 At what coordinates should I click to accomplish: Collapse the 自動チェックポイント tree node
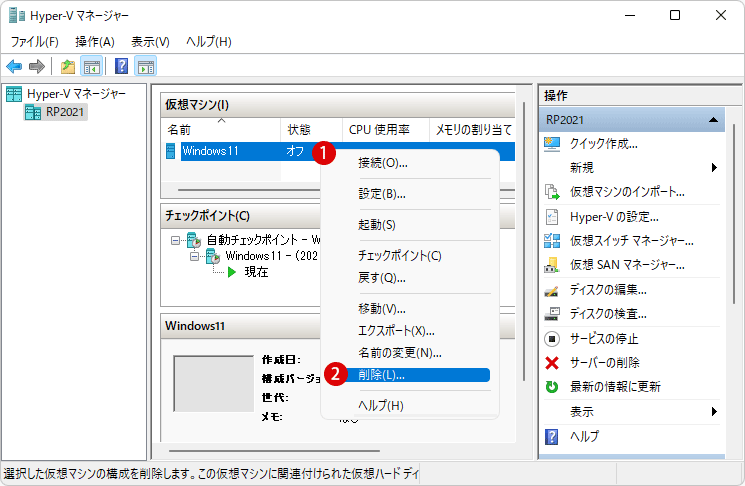pos(176,240)
